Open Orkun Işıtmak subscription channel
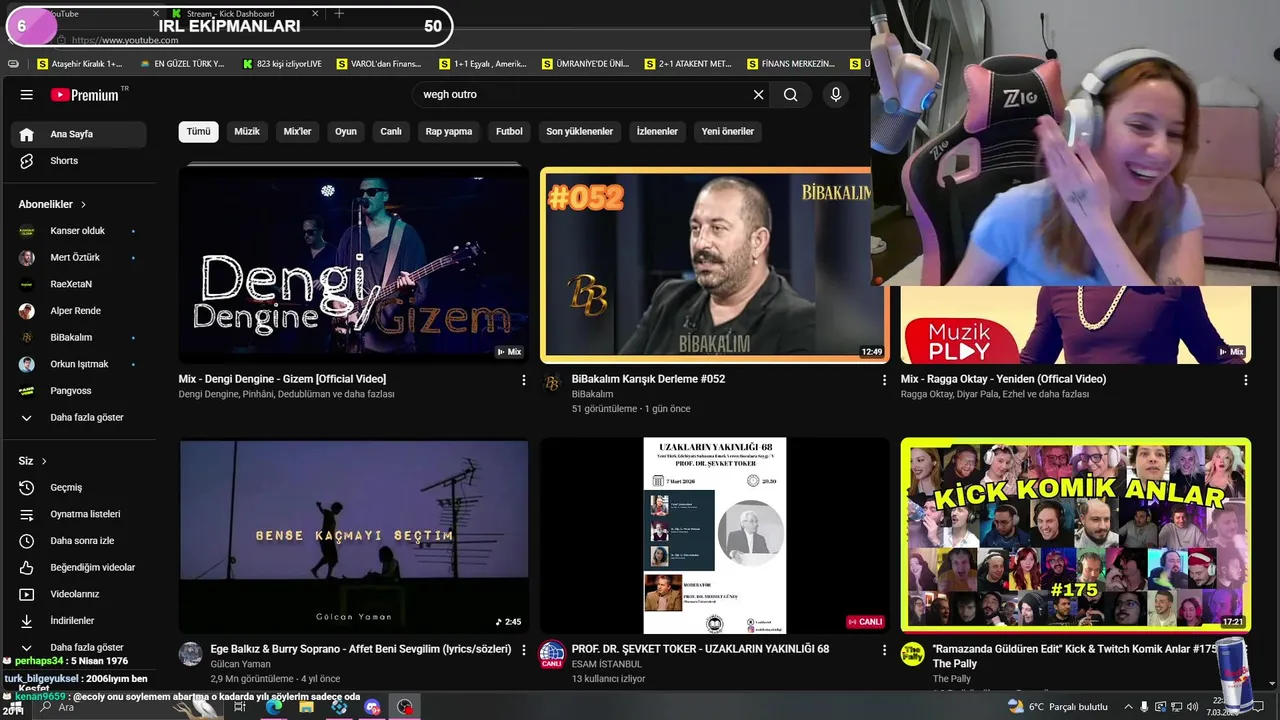 click(80, 364)
